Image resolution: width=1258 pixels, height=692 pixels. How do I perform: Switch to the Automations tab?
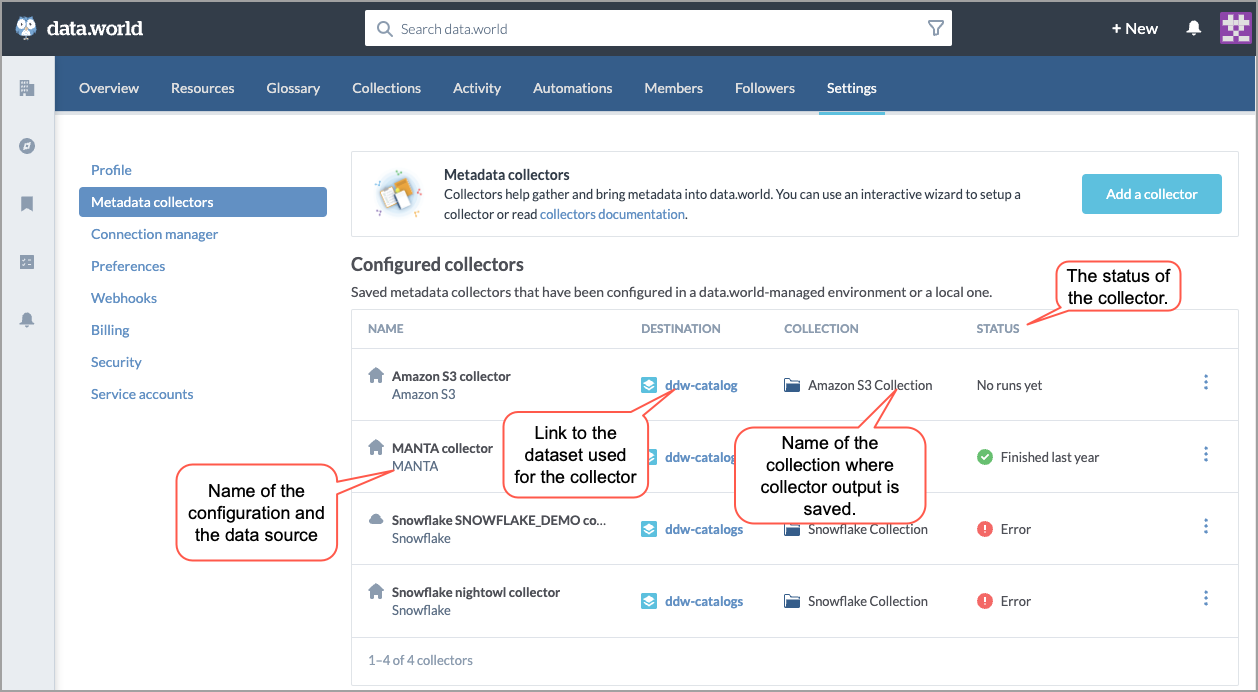(x=572, y=88)
